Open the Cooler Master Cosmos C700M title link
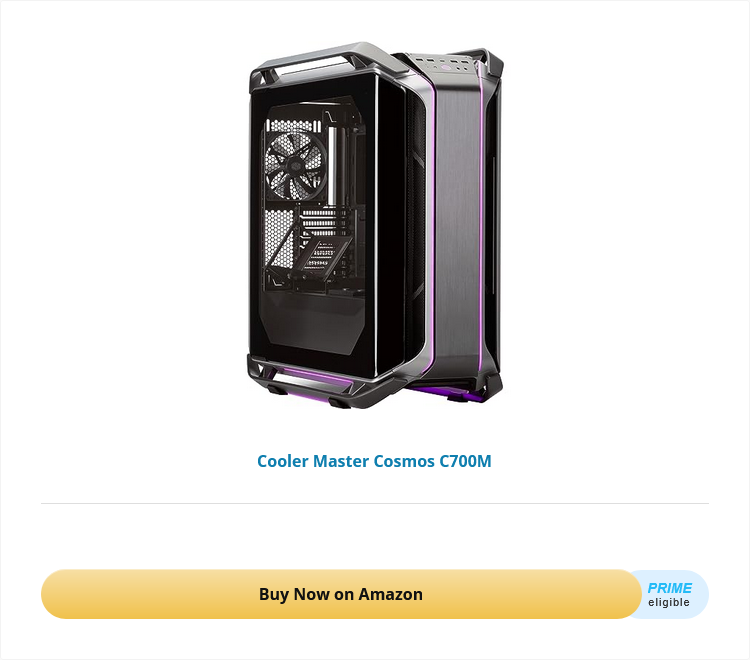 [x=374, y=461]
